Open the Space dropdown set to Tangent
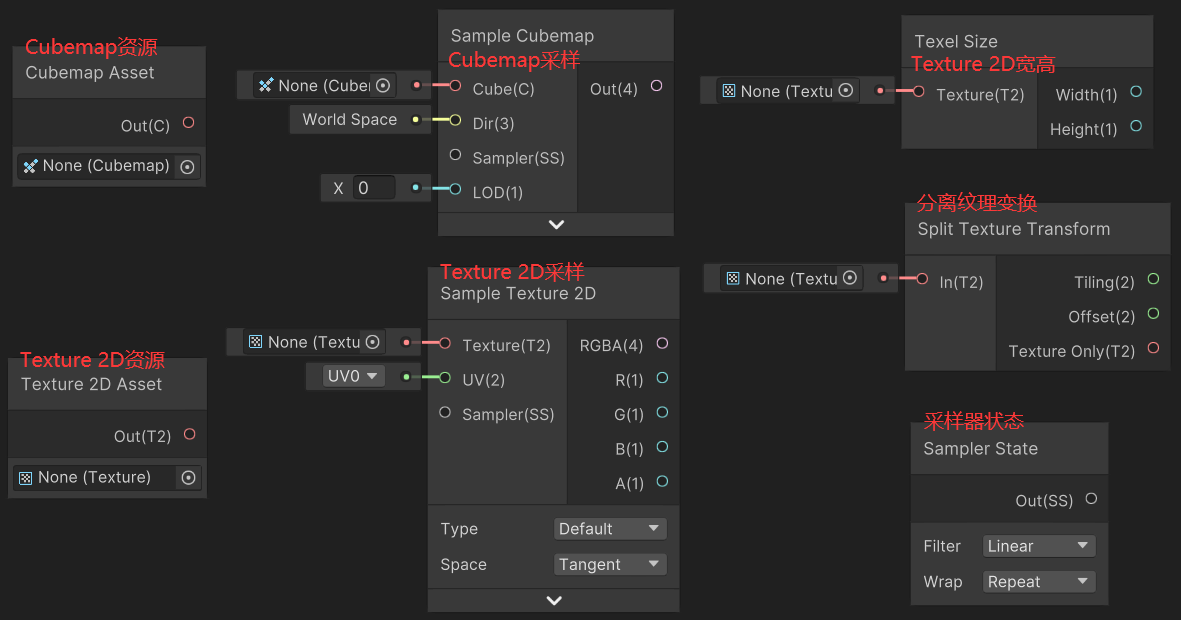This screenshot has height=620, width=1181. [x=610, y=564]
